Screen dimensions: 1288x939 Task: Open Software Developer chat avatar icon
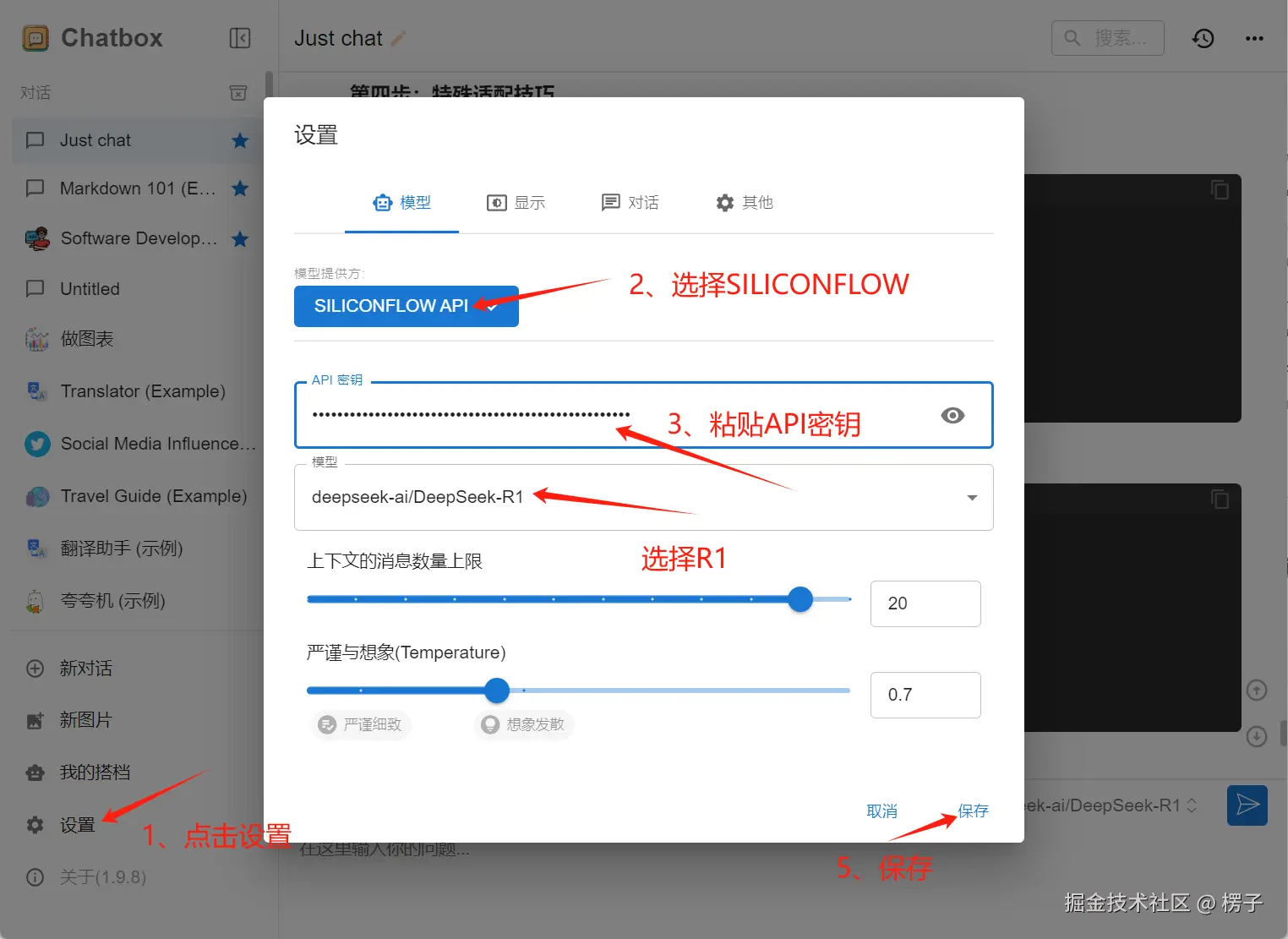click(x=36, y=239)
